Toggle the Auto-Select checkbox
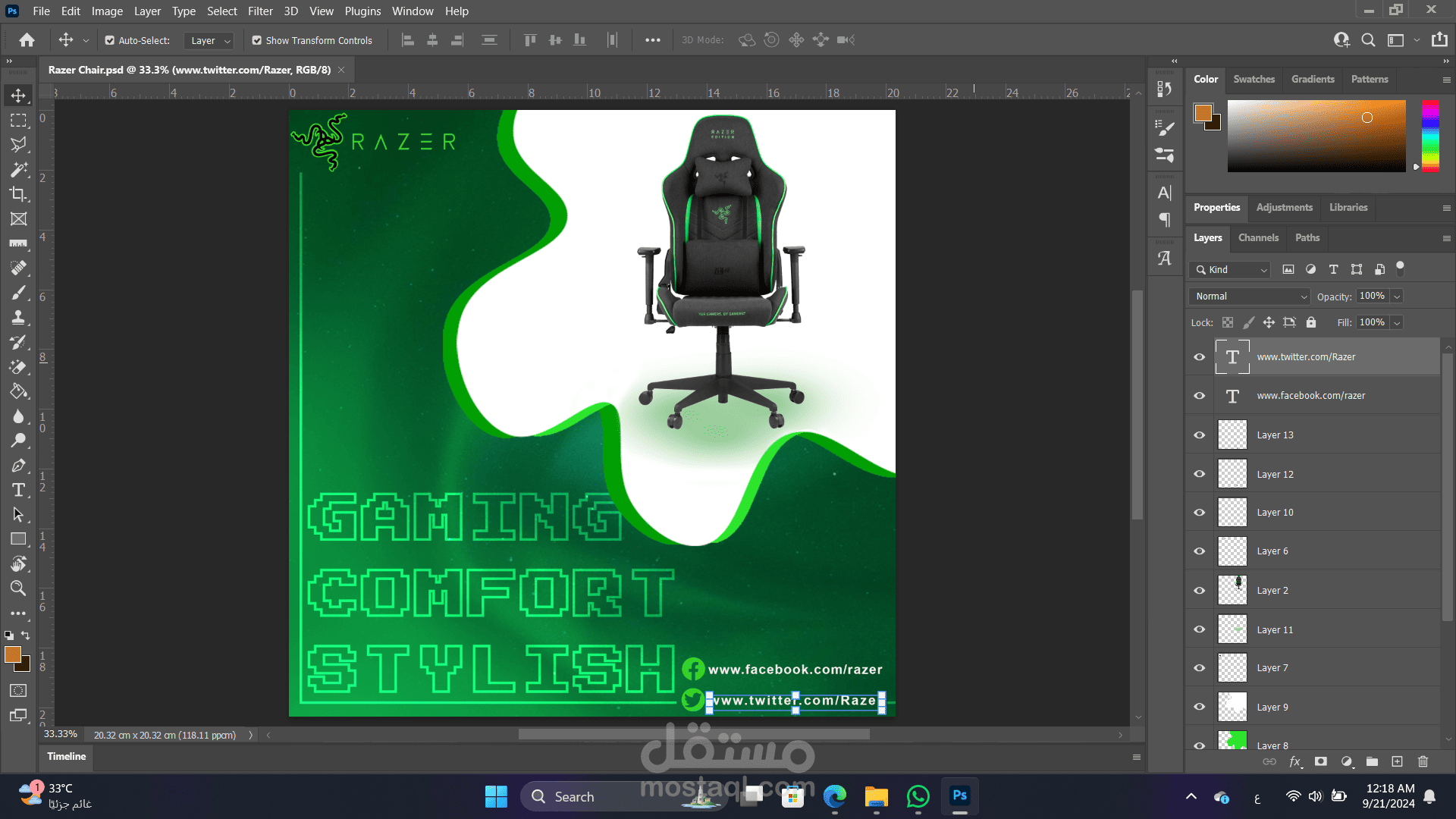Screen dimensions: 1456x819 (x=110, y=40)
